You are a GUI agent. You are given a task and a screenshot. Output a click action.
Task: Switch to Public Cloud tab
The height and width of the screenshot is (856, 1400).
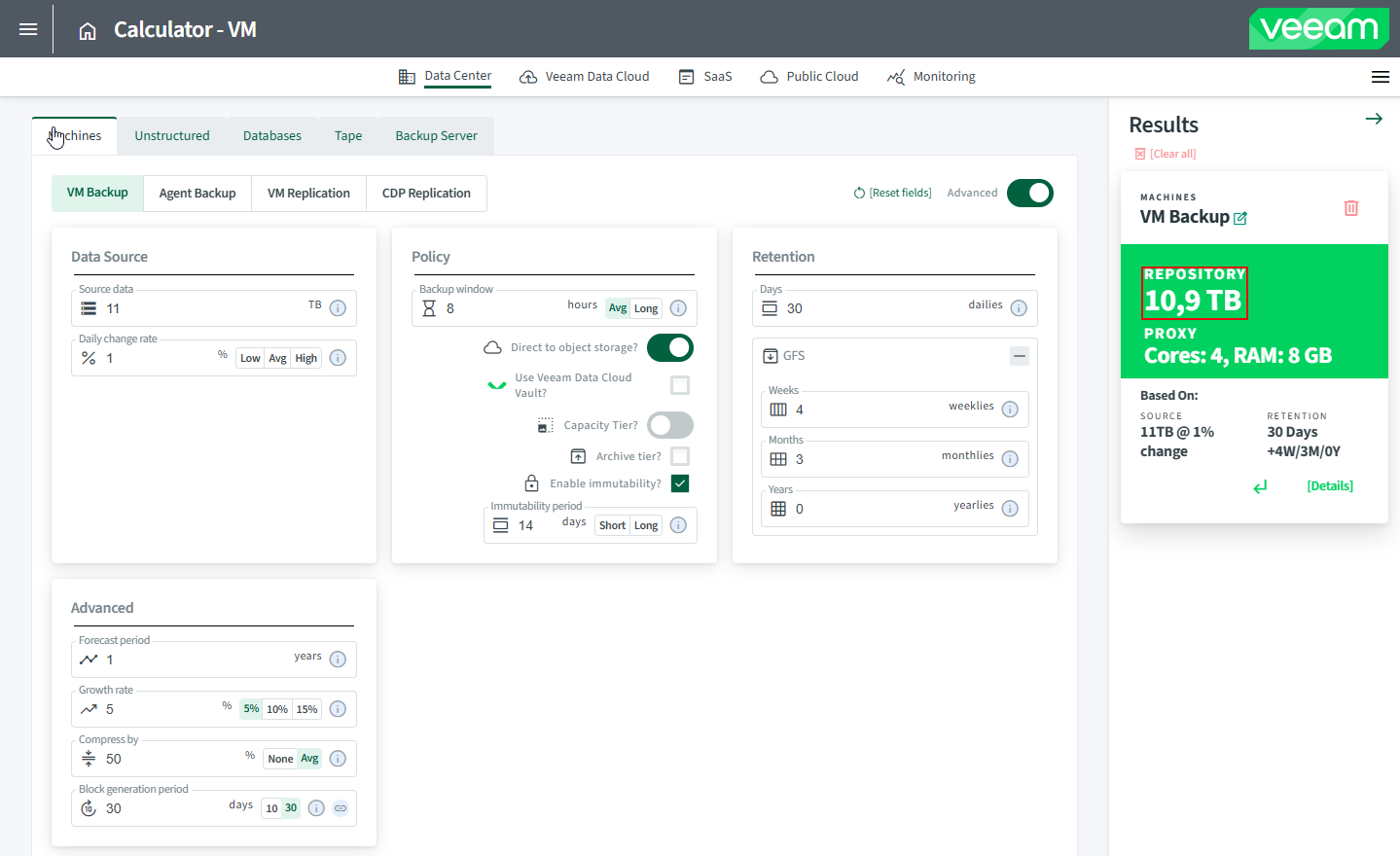click(809, 77)
